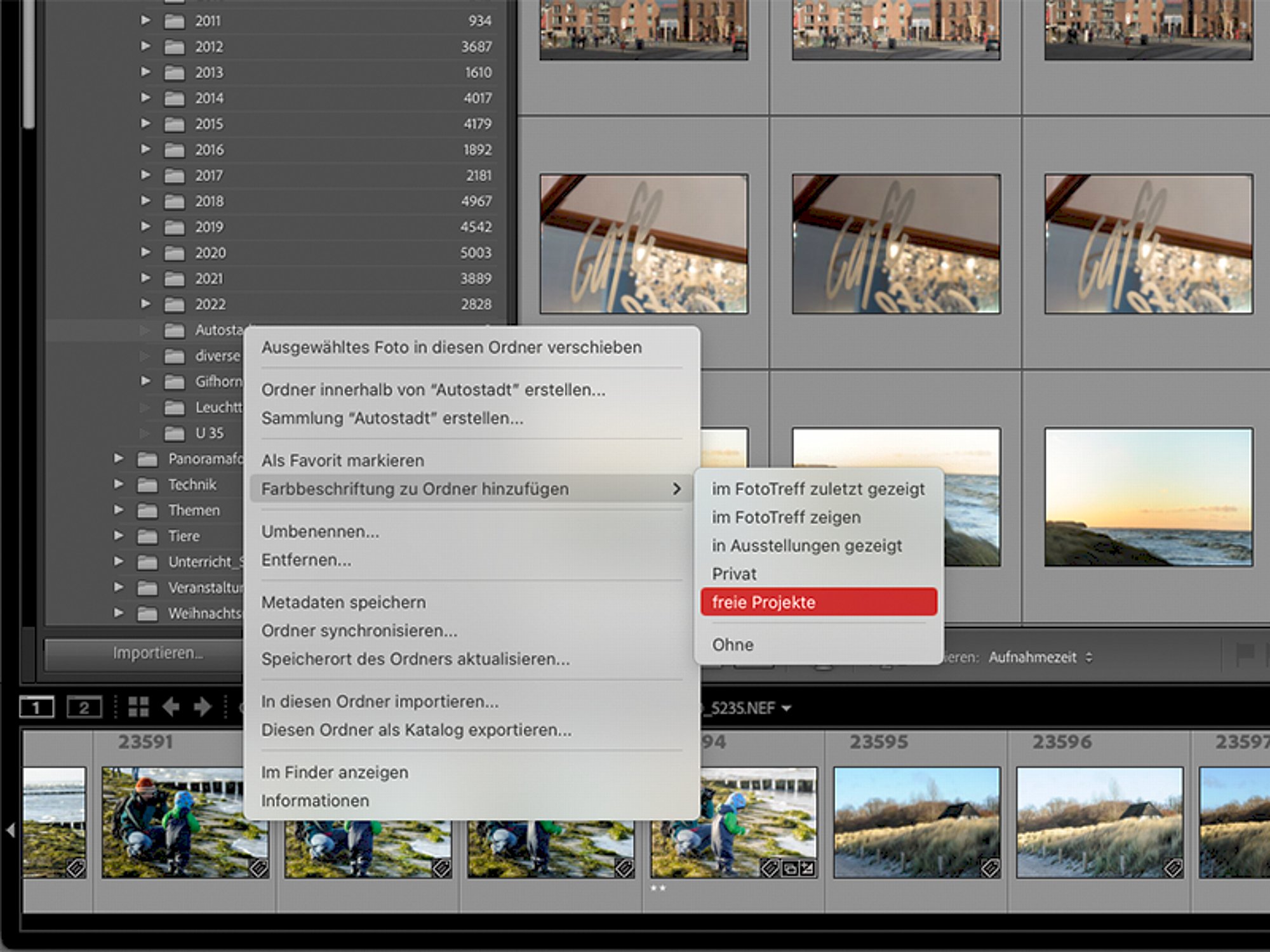The height and width of the screenshot is (952, 1270).
Task: Open the Aufnahmezeit sort order dropdown
Action: tap(1040, 657)
